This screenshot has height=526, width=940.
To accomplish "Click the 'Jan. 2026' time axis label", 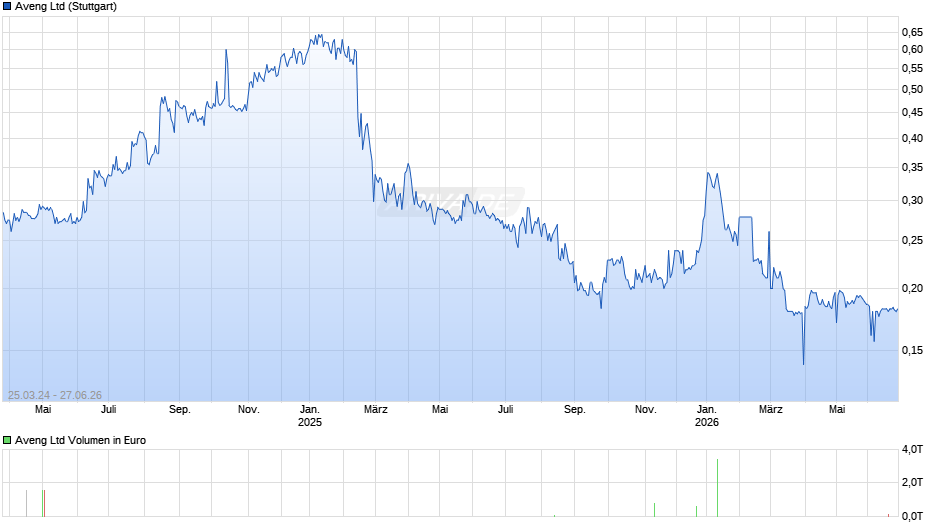I will [707, 416].
